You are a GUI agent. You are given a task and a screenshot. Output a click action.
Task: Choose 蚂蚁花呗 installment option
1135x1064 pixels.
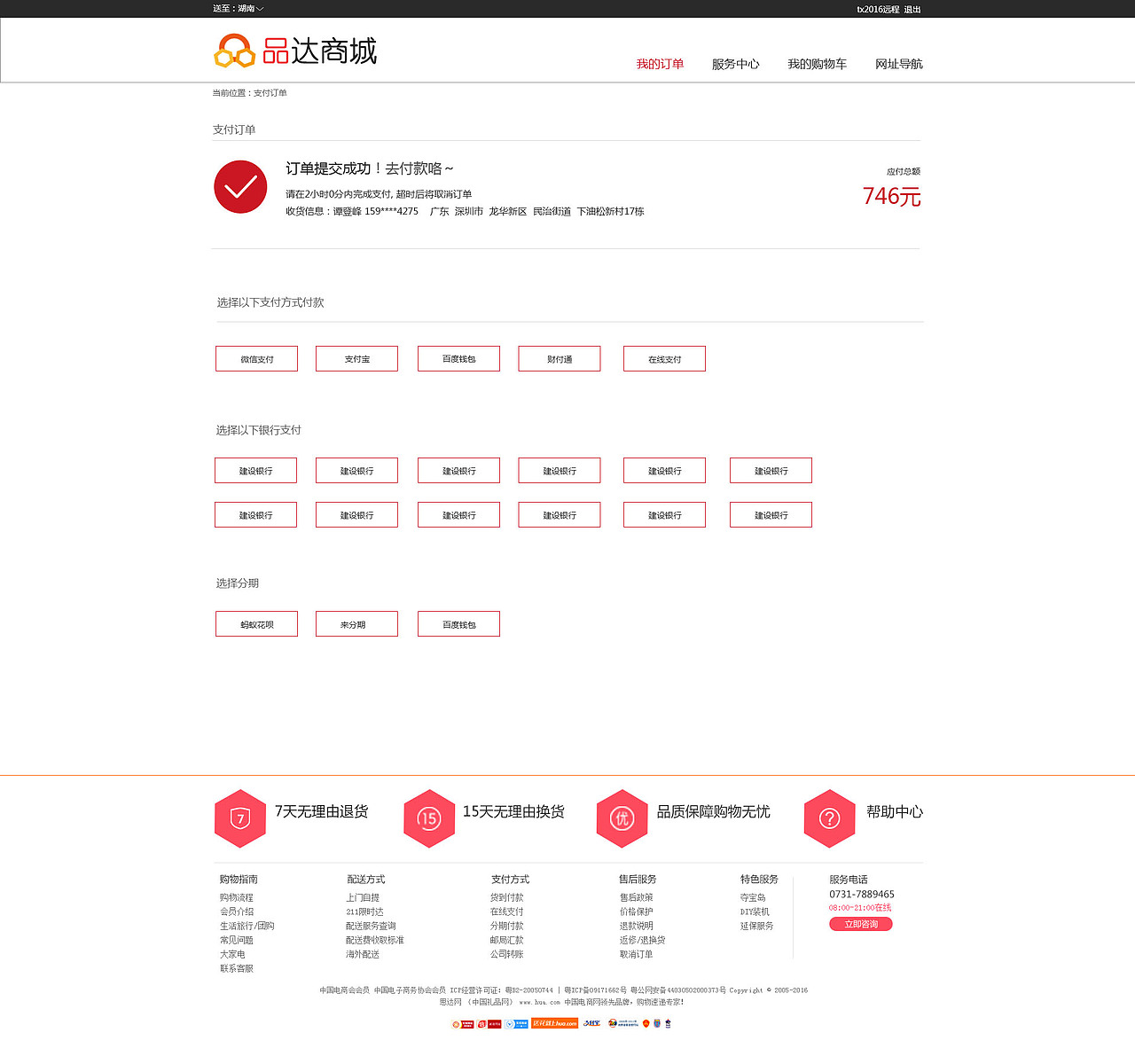click(x=256, y=623)
